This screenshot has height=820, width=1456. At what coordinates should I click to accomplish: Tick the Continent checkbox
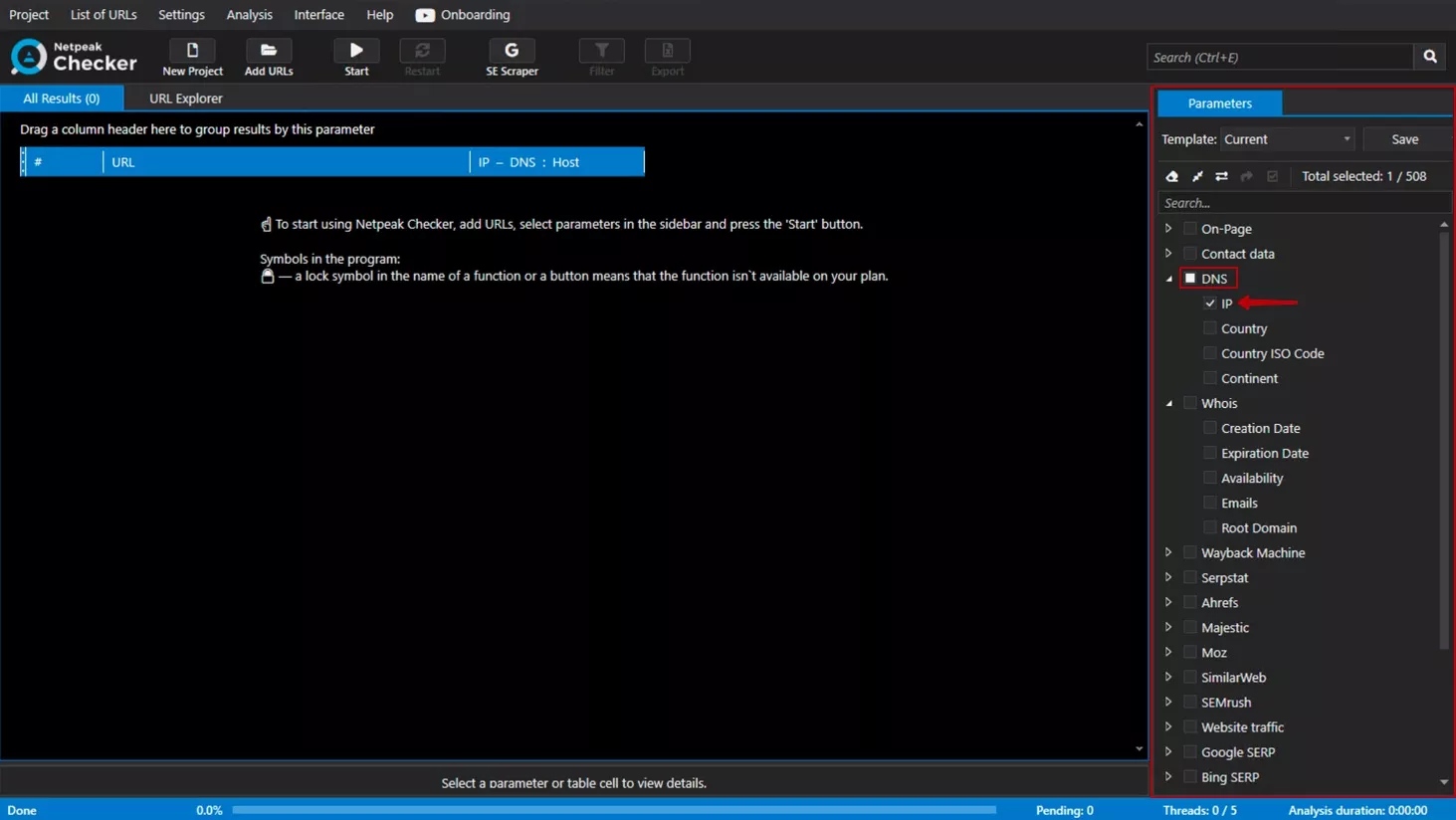tap(1210, 378)
